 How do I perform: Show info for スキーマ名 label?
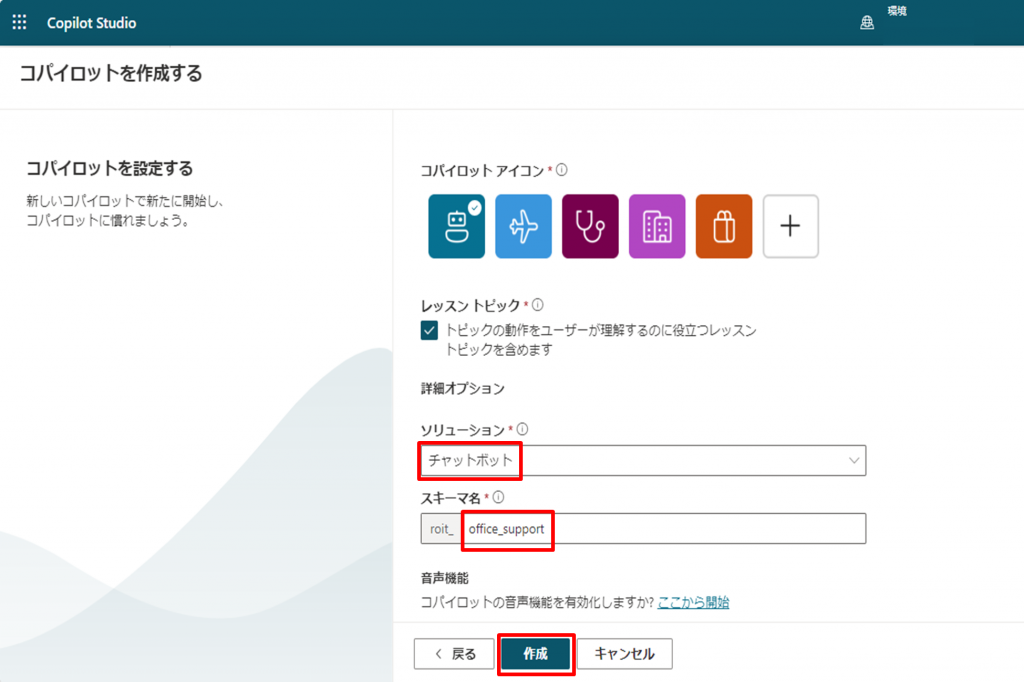[x=498, y=497]
